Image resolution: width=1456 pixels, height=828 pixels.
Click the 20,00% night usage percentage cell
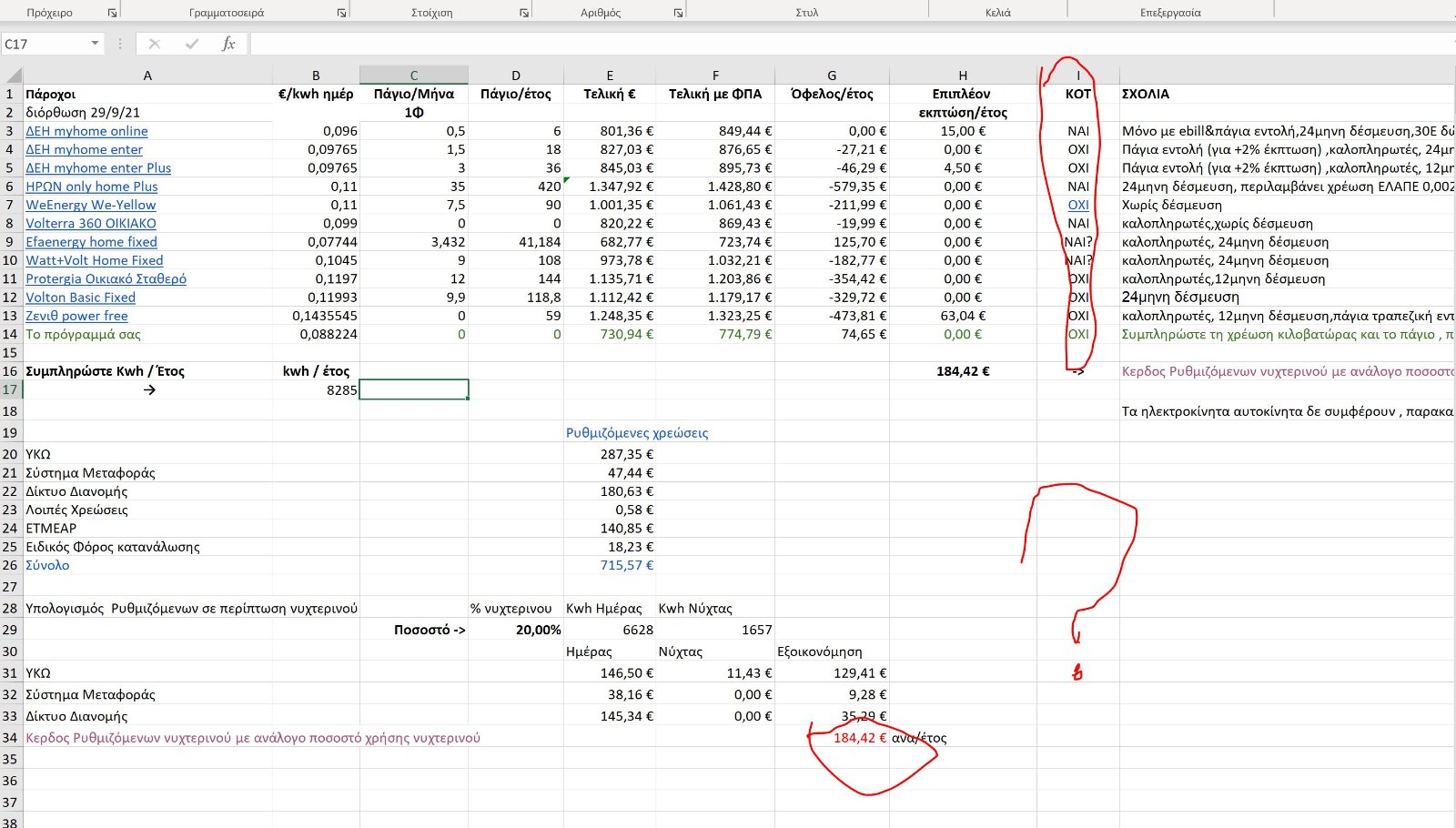[516, 630]
